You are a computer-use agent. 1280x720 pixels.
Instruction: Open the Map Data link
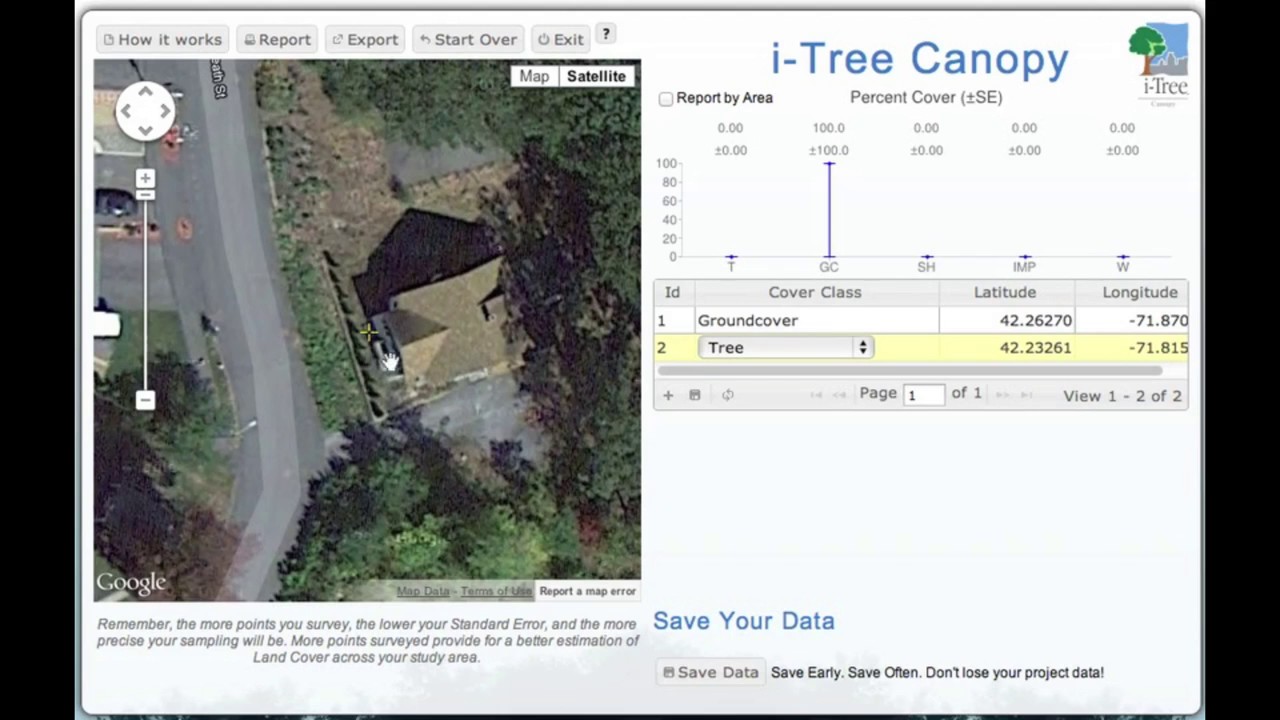(423, 591)
